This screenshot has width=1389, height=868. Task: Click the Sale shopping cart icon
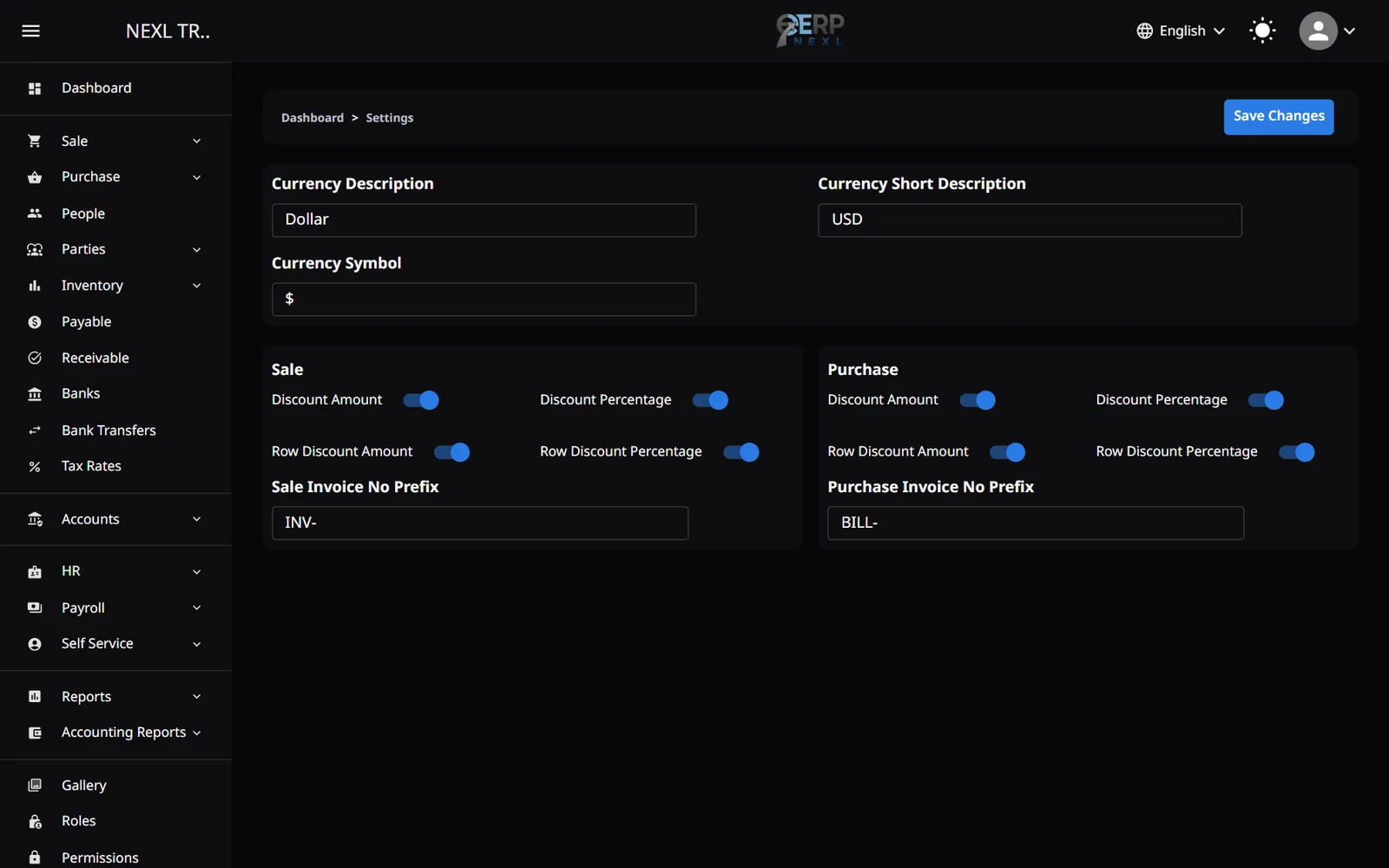[35, 141]
